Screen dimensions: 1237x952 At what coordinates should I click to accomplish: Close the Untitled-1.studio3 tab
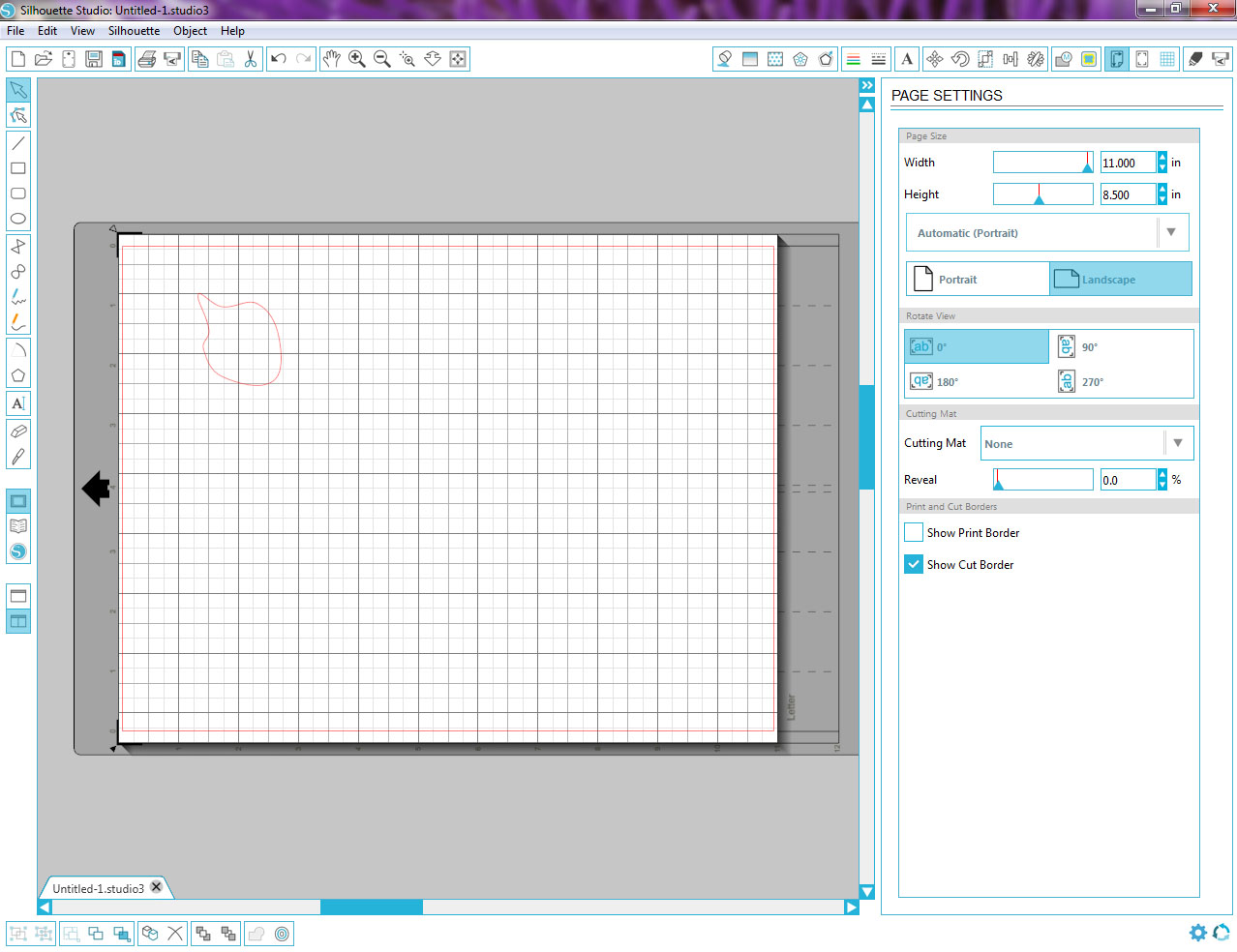157,887
